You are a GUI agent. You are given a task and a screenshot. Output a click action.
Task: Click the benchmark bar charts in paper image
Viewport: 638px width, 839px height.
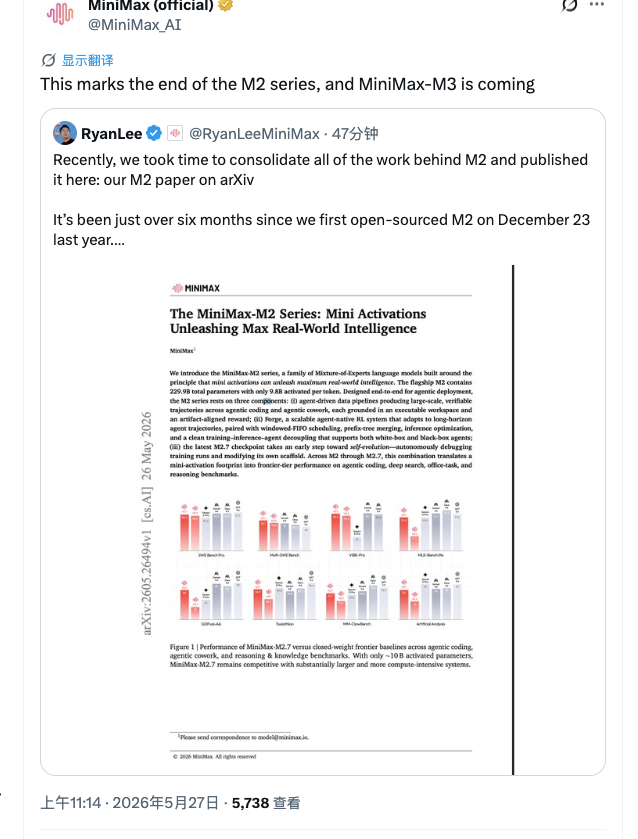(x=321, y=565)
